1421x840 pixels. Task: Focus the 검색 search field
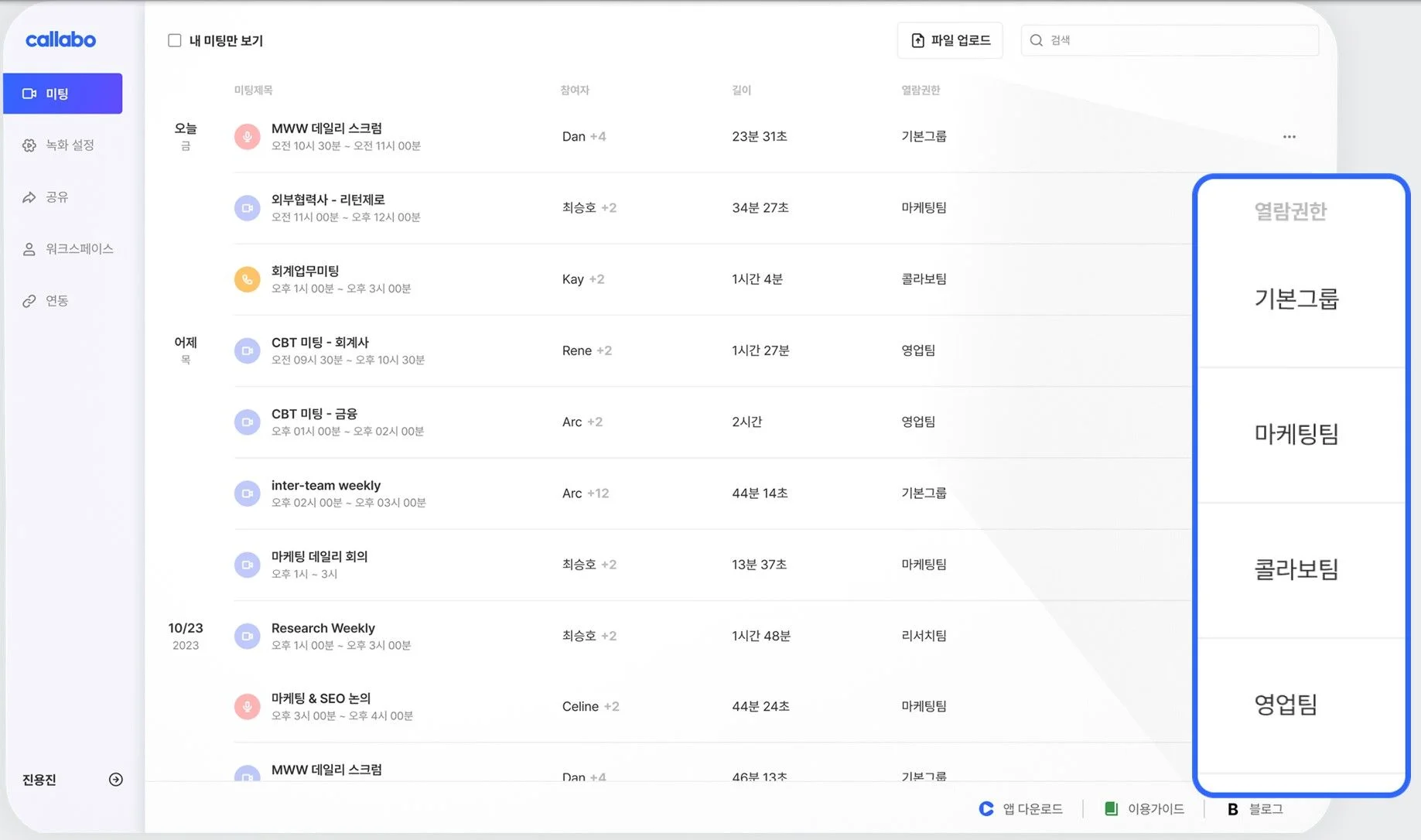click(1176, 40)
